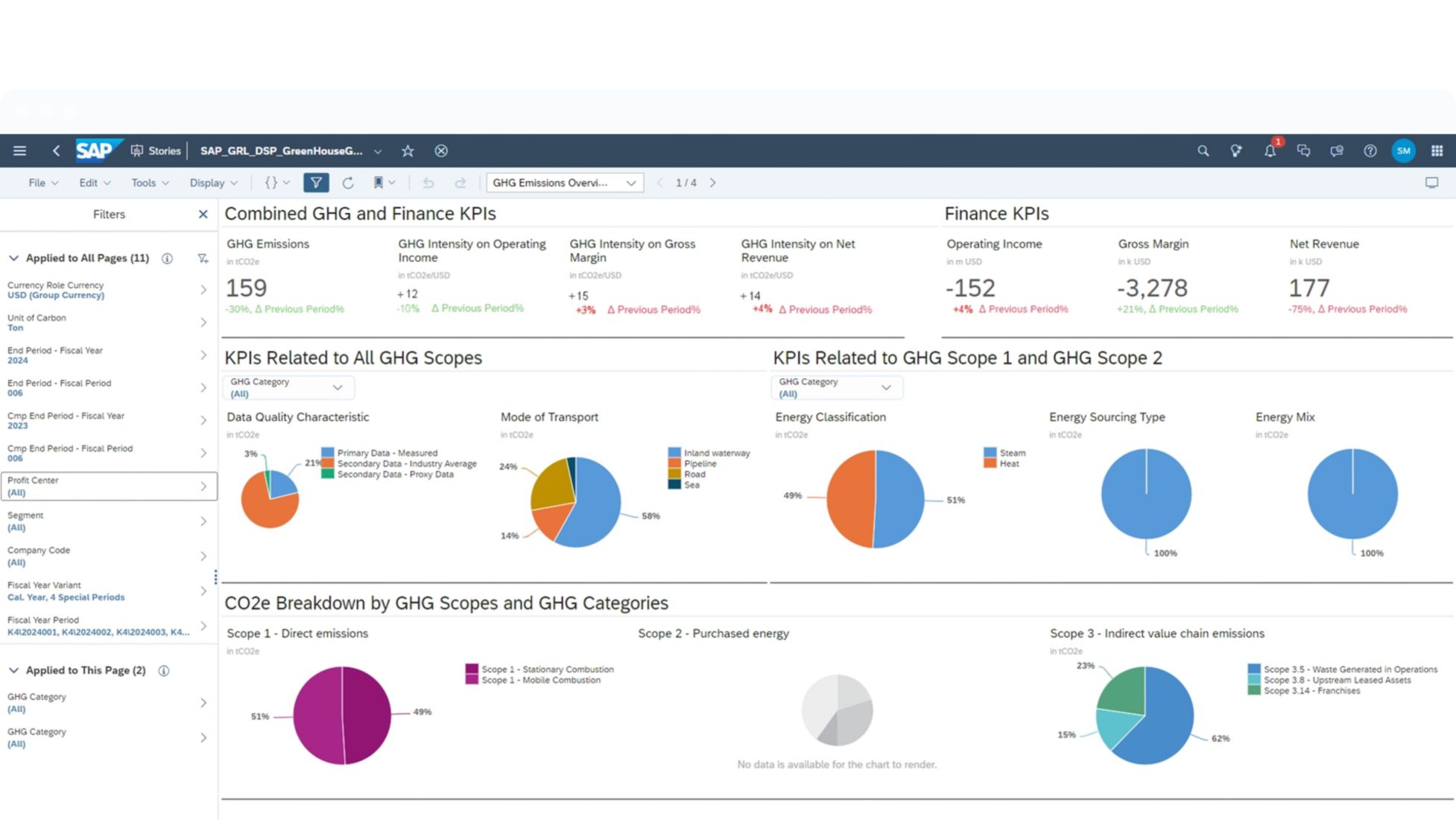This screenshot has height=820, width=1456.
Task: Open the help question mark icon
Action: pyautogui.click(x=1370, y=151)
